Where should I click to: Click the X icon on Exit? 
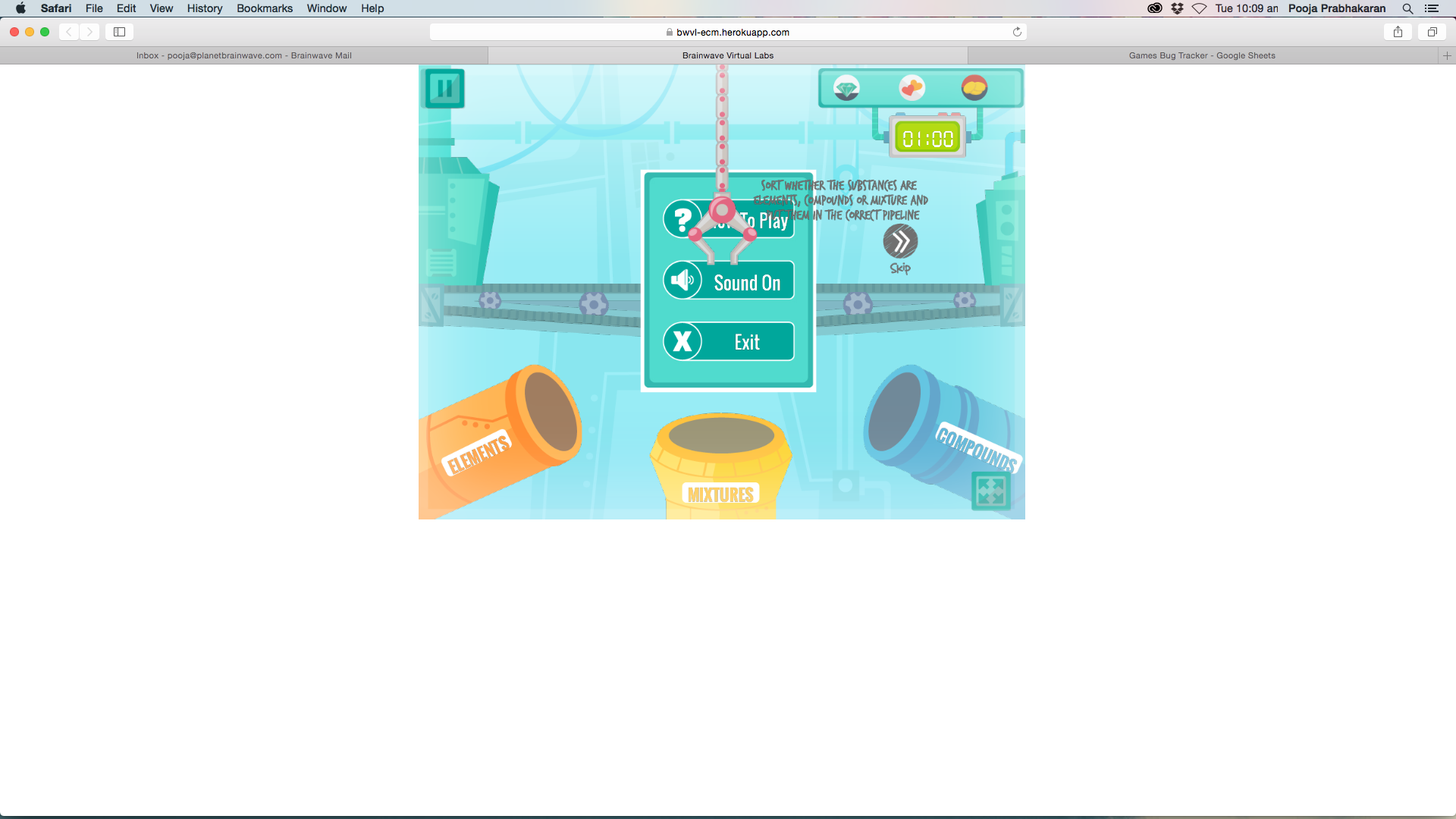pyautogui.click(x=682, y=341)
